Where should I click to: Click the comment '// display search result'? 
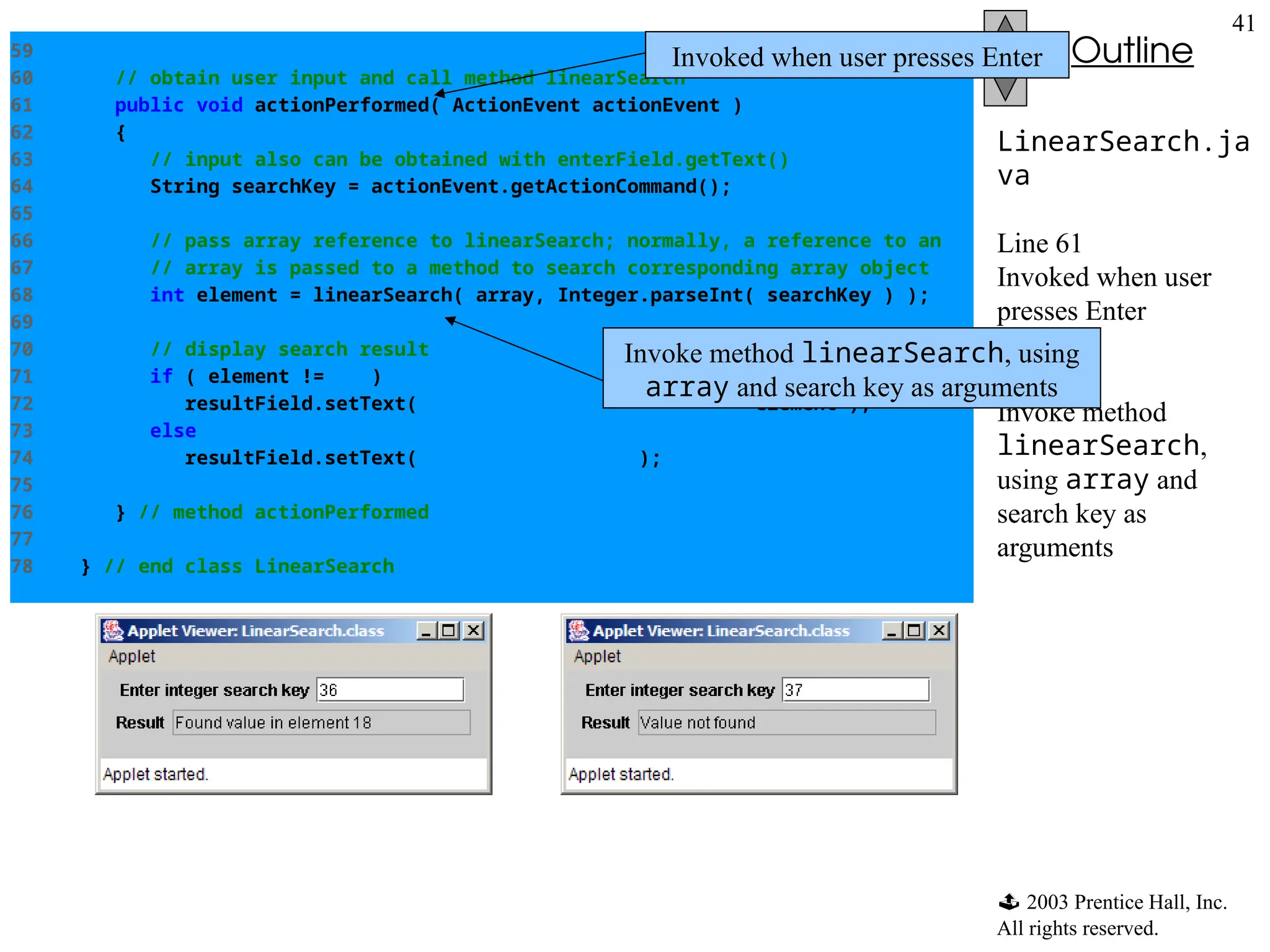coord(290,350)
